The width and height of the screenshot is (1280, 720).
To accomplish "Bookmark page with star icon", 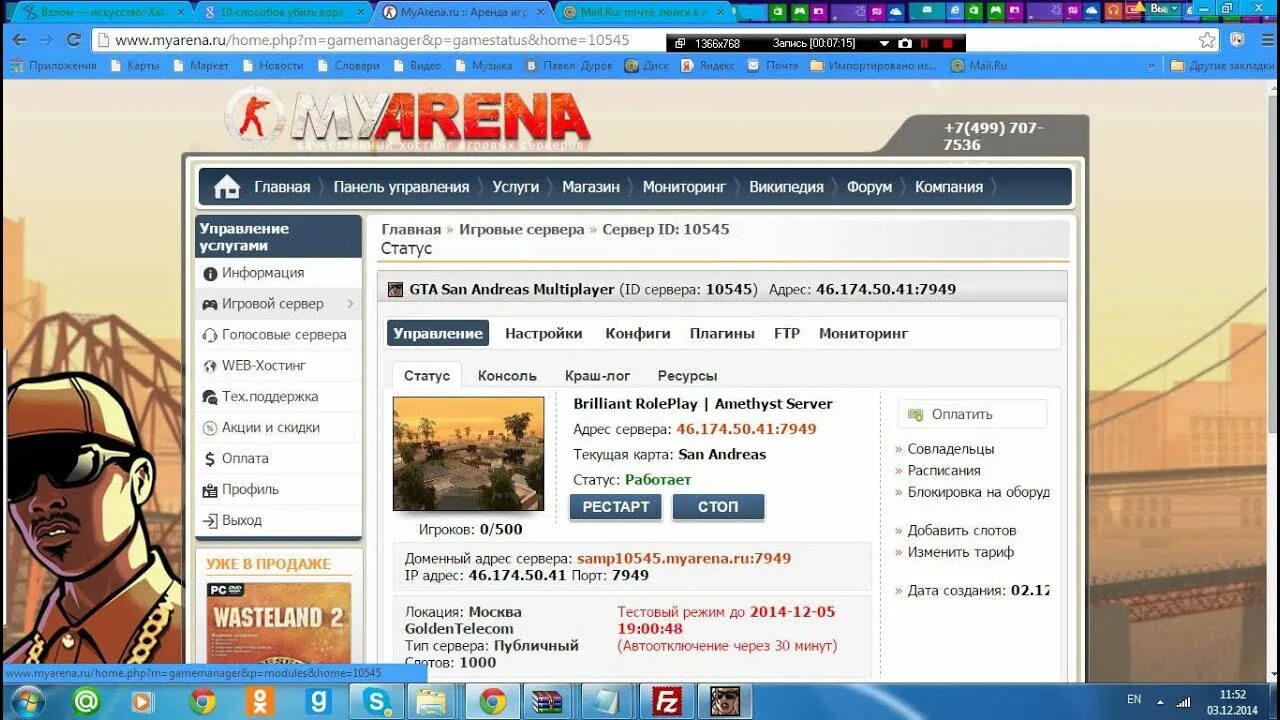I will pos(1208,40).
